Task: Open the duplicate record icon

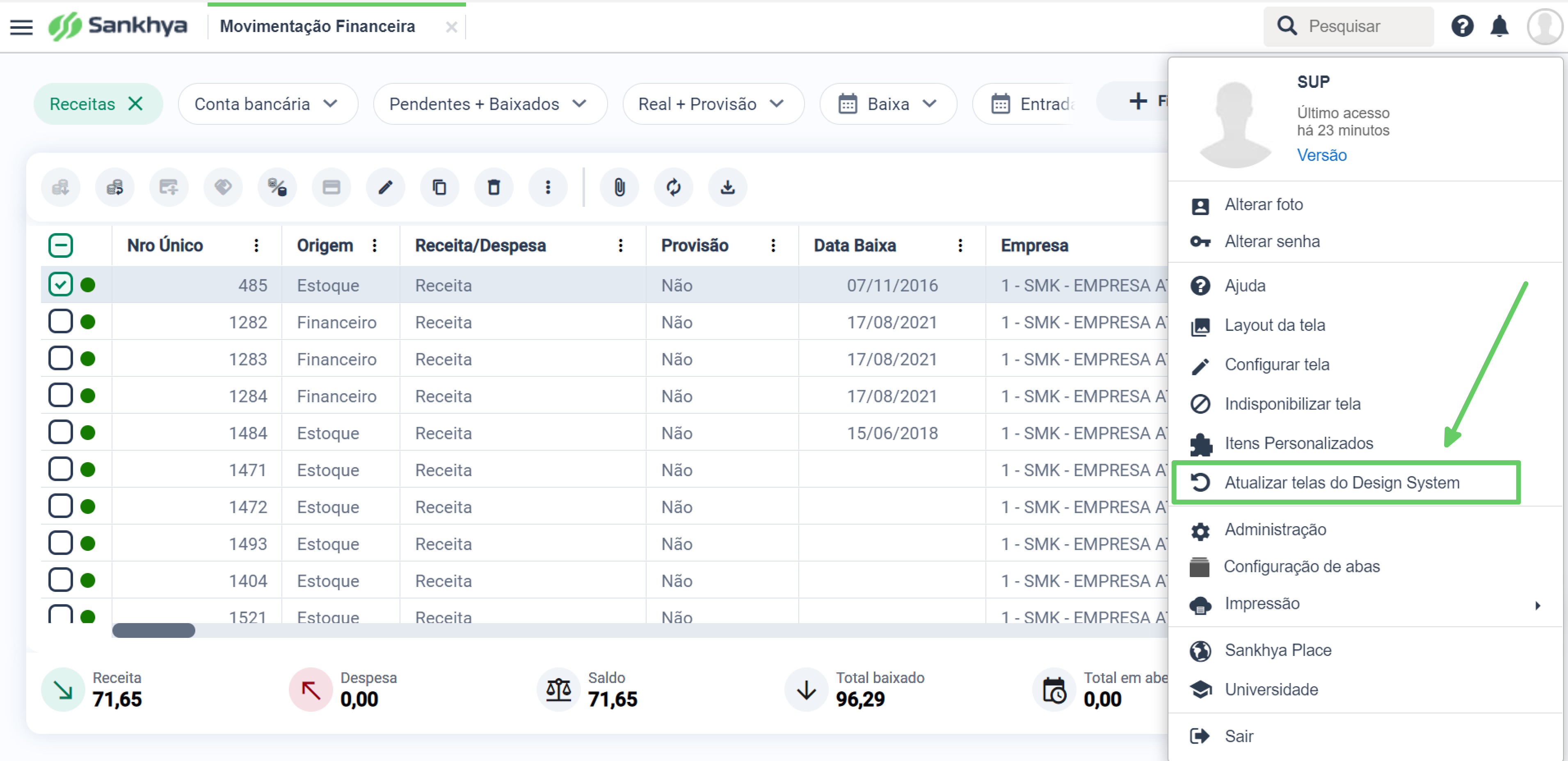Action: pyautogui.click(x=439, y=187)
